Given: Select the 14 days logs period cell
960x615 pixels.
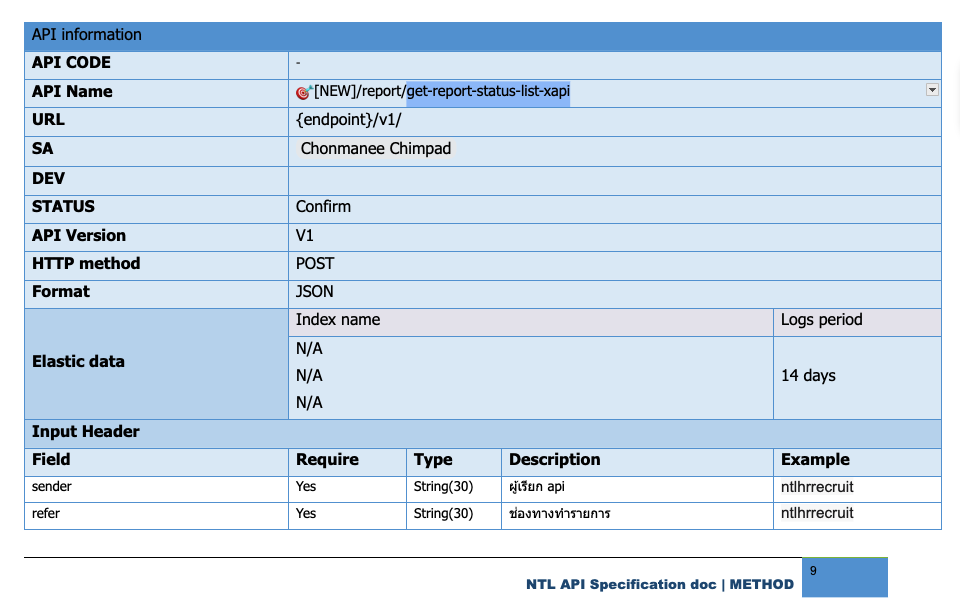Looking at the screenshot, I should [x=808, y=376].
